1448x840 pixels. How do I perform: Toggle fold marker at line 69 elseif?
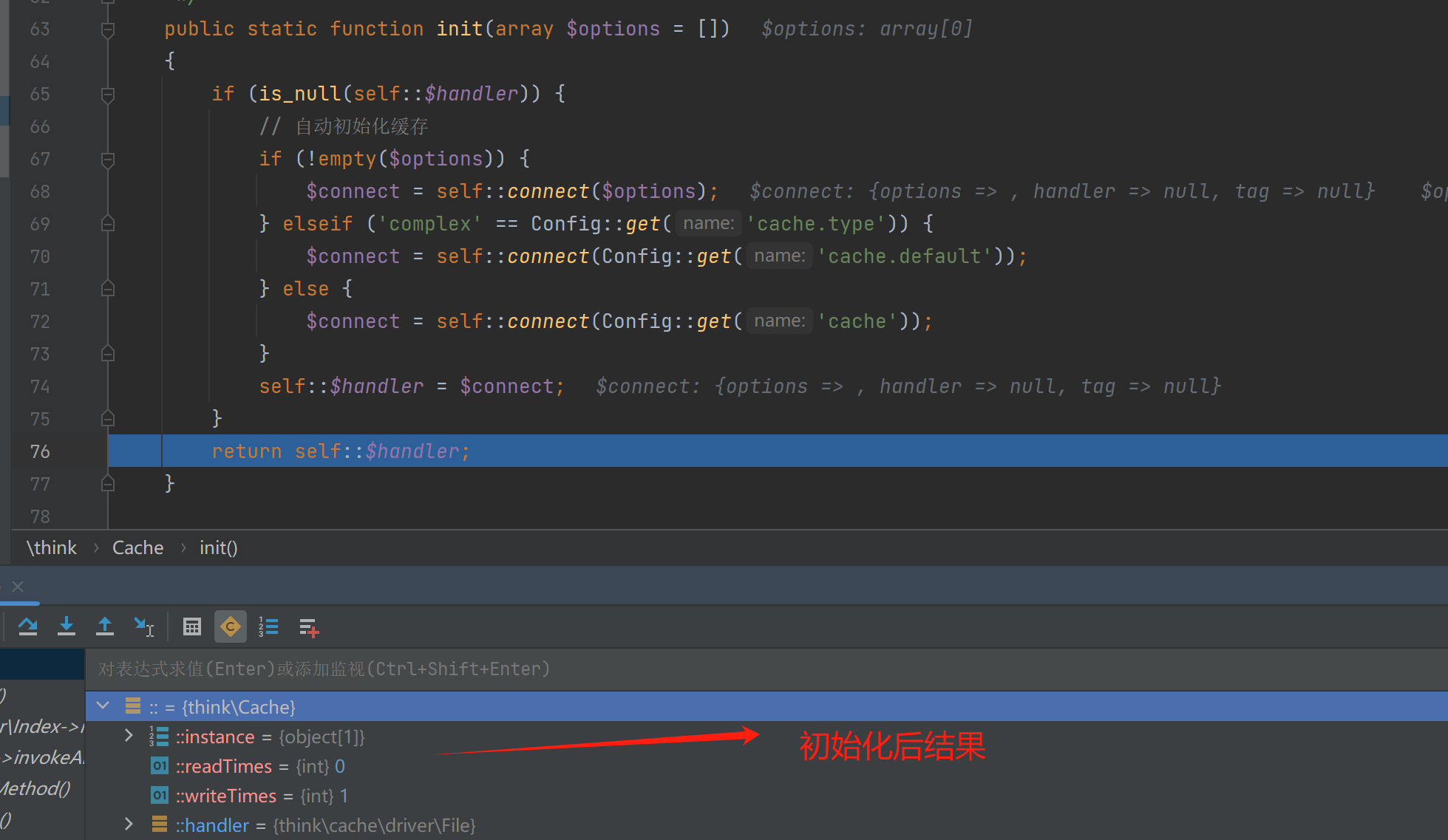tap(108, 224)
